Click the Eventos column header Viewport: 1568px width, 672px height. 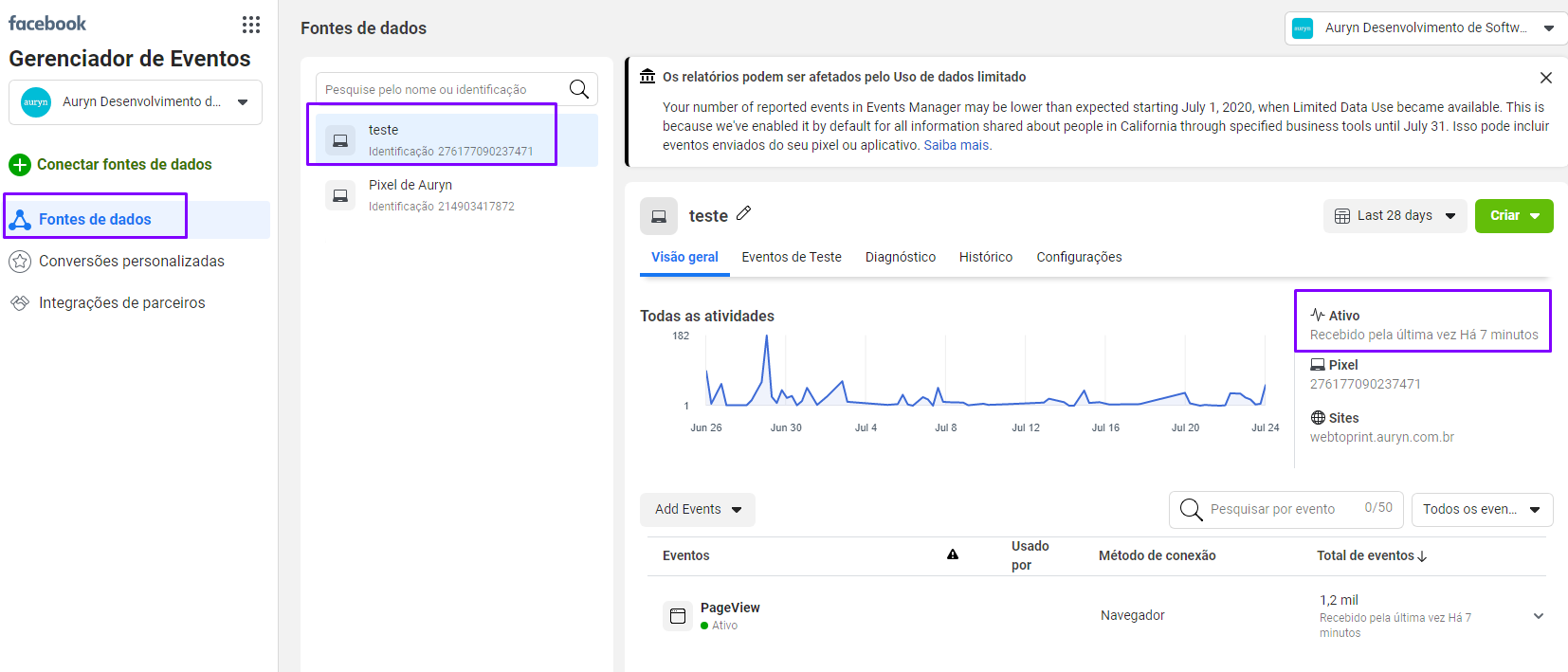click(685, 556)
